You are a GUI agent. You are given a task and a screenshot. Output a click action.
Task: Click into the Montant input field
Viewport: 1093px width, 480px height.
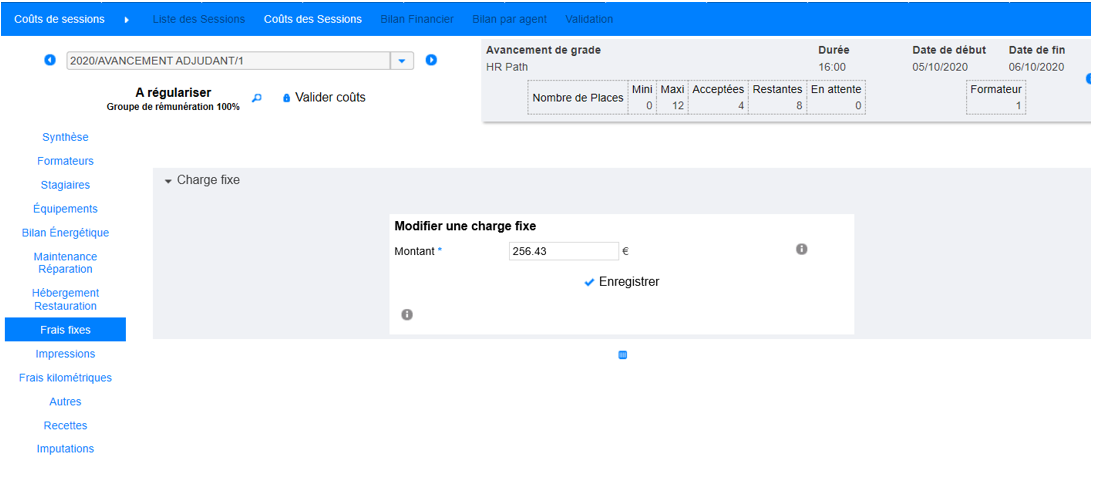[x=563, y=251]
